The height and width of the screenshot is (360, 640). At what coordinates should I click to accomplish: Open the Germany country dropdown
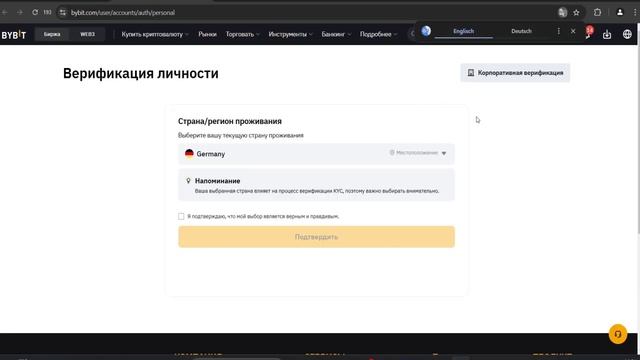point(316,154)
